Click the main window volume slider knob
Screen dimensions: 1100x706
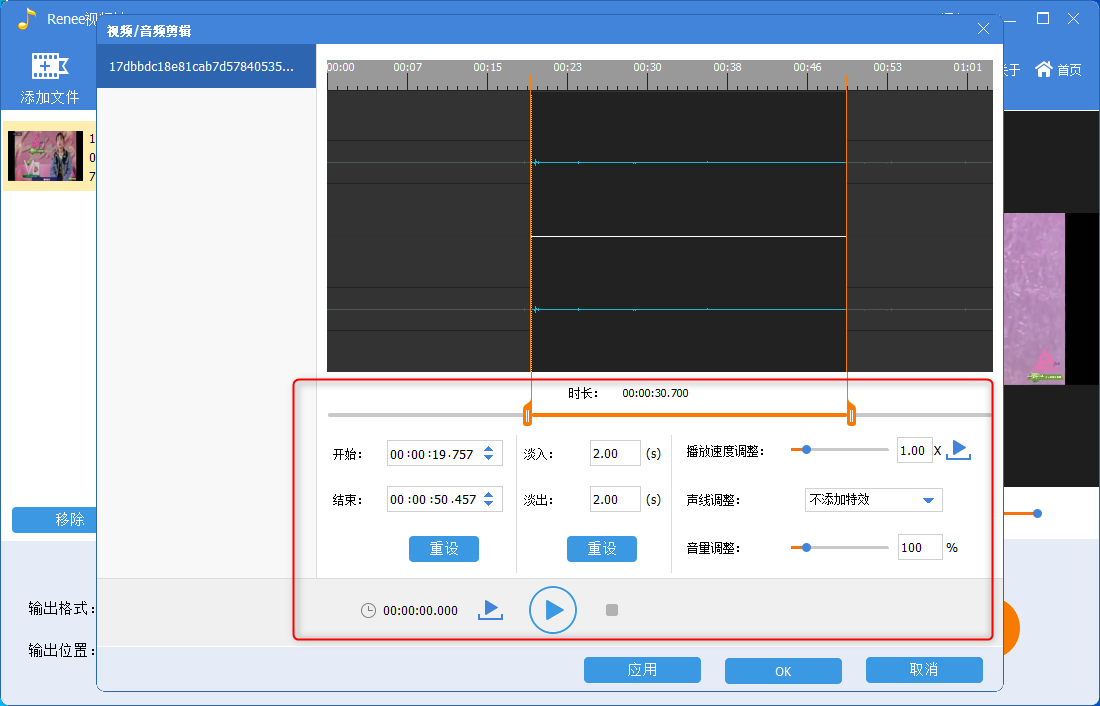click(1037, 514)
